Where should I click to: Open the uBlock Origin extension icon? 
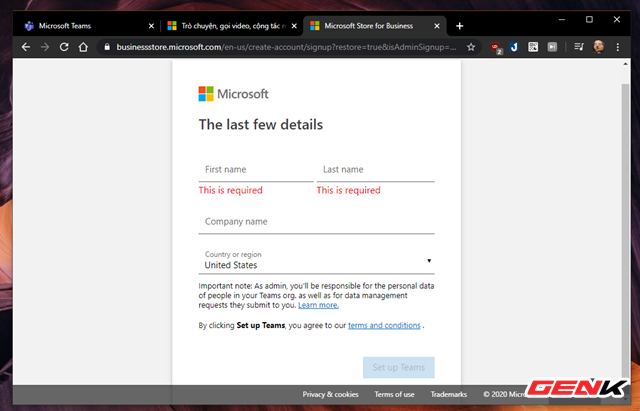(494, 46)
